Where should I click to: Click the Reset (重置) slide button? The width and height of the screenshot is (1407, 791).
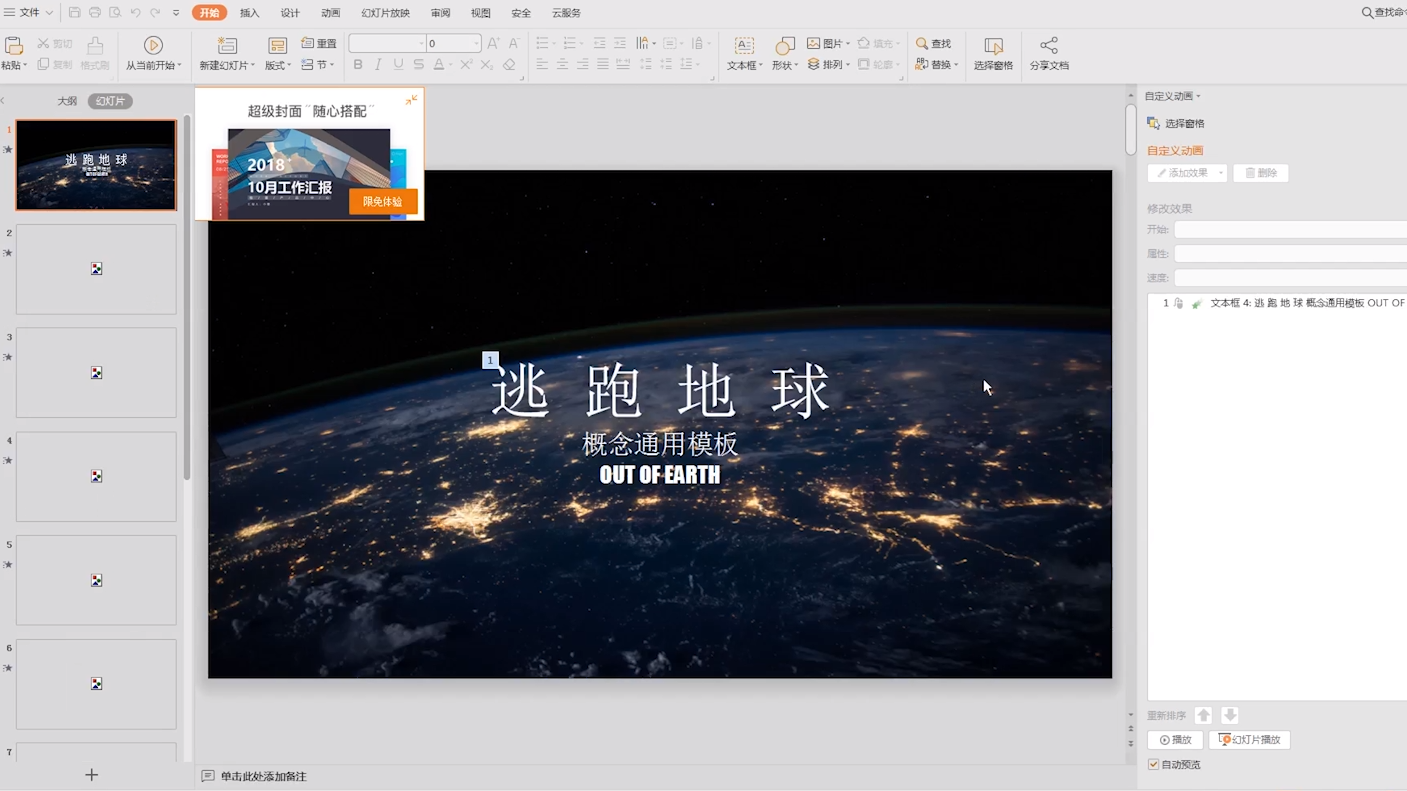(319, 43)
